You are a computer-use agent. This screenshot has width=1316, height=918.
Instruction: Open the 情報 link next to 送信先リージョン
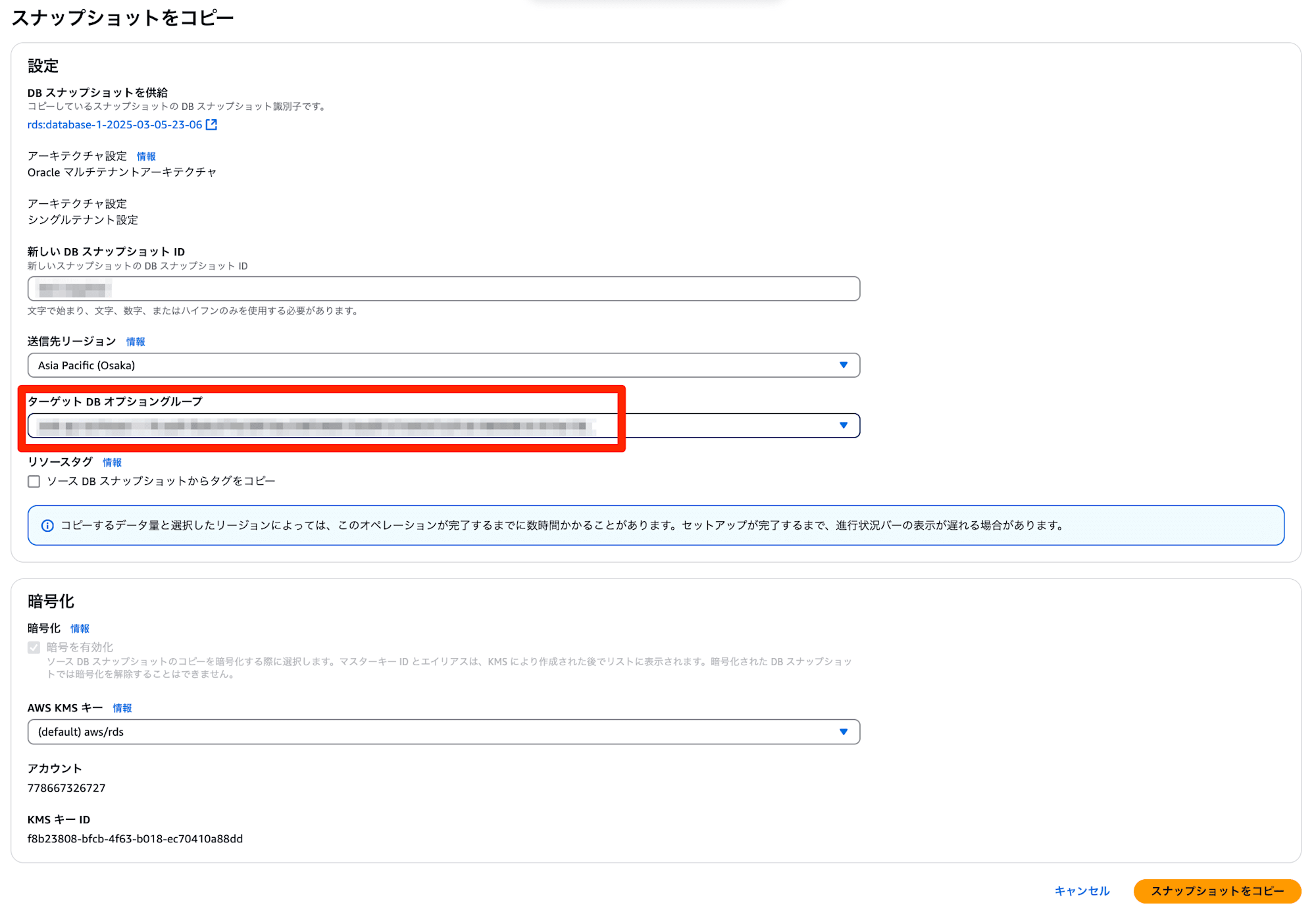136,342
